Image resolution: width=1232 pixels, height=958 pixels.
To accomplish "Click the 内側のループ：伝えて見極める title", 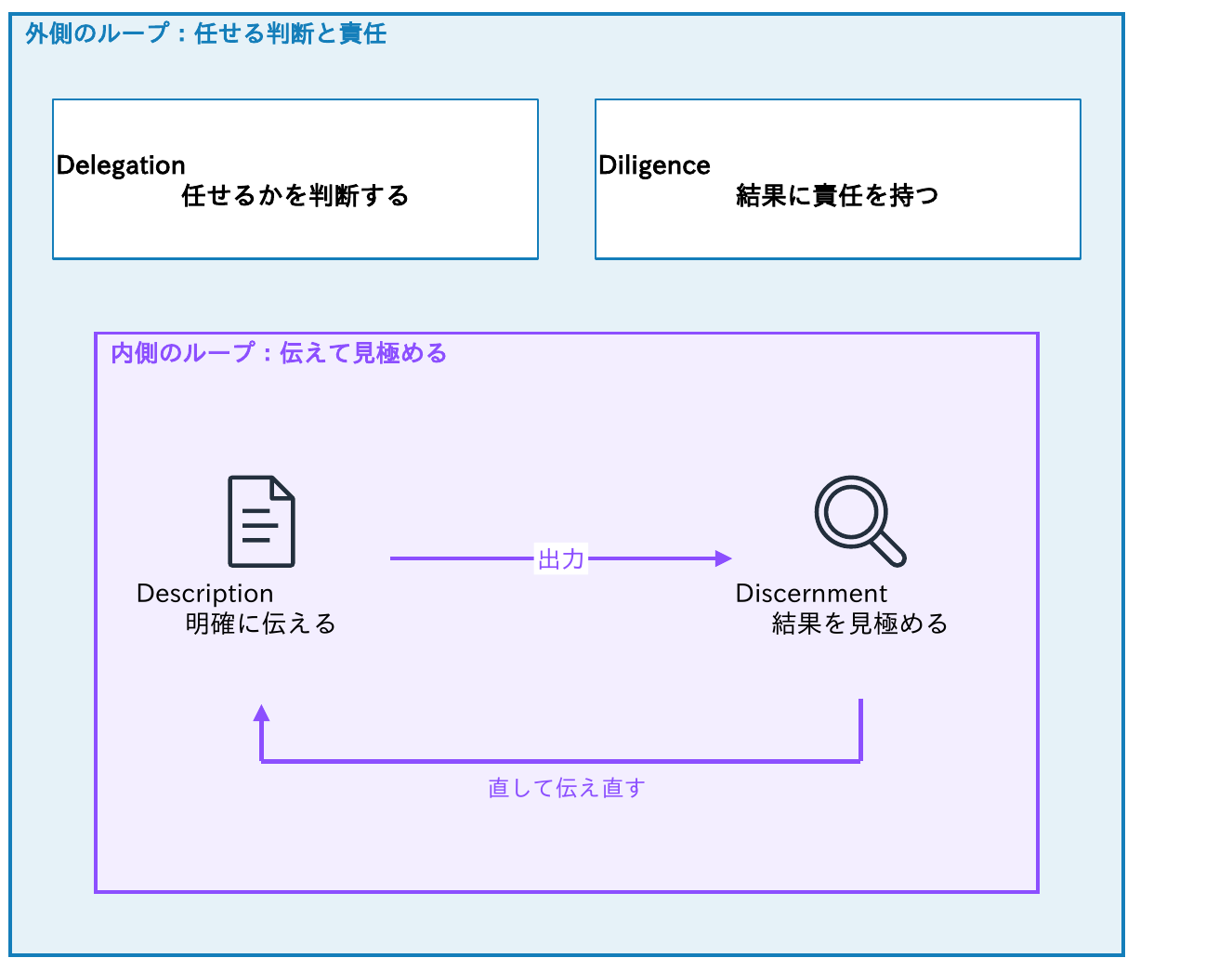I will (279, 353).
